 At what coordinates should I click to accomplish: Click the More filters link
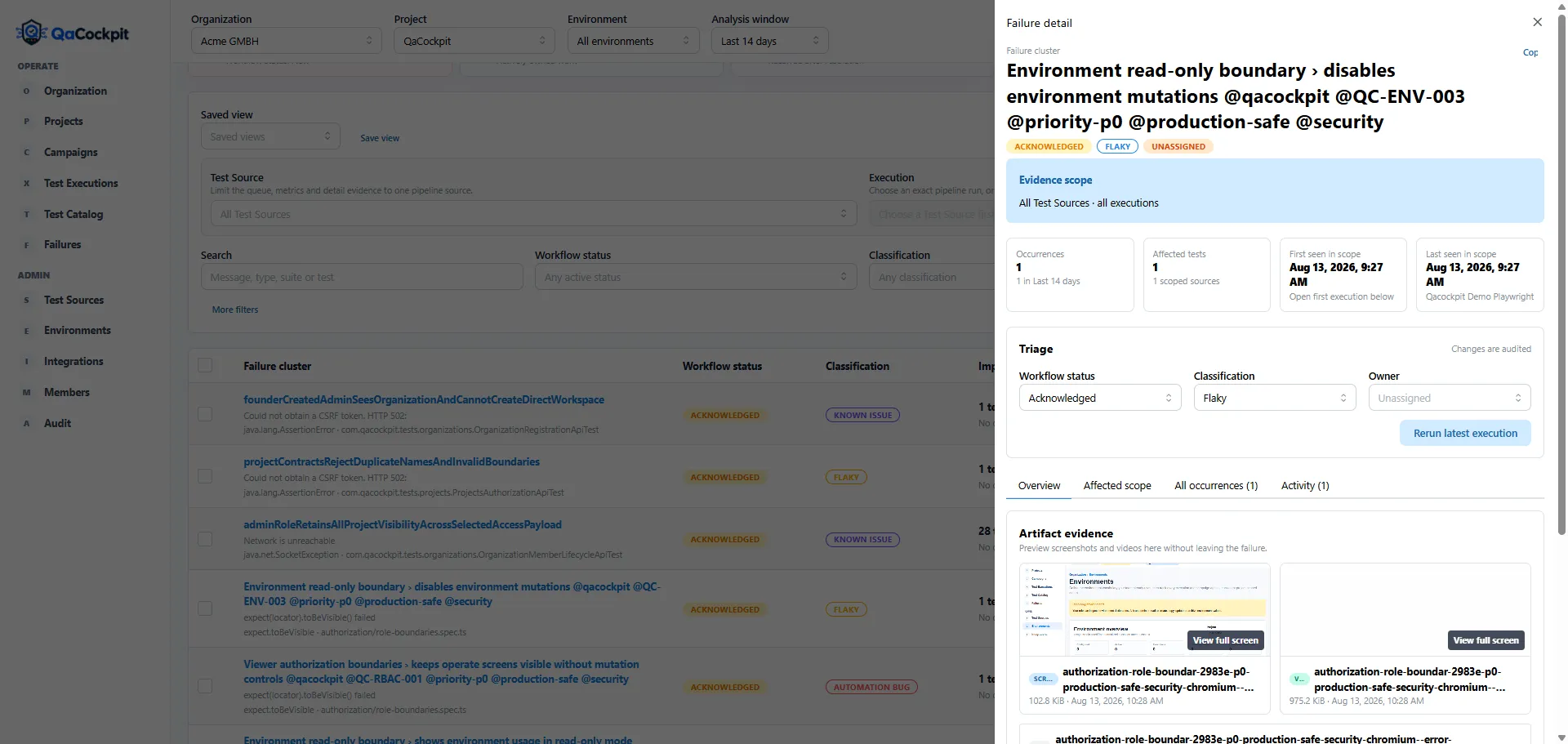tap(235, 310)
